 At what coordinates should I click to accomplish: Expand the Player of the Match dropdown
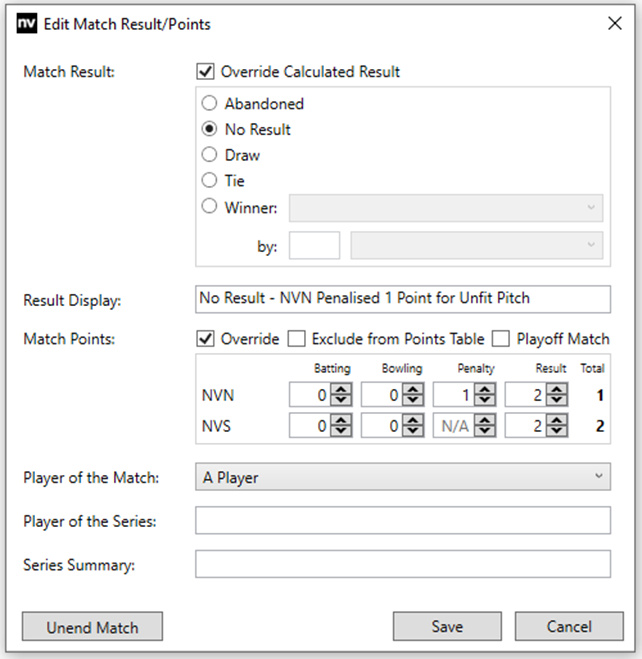402,478
